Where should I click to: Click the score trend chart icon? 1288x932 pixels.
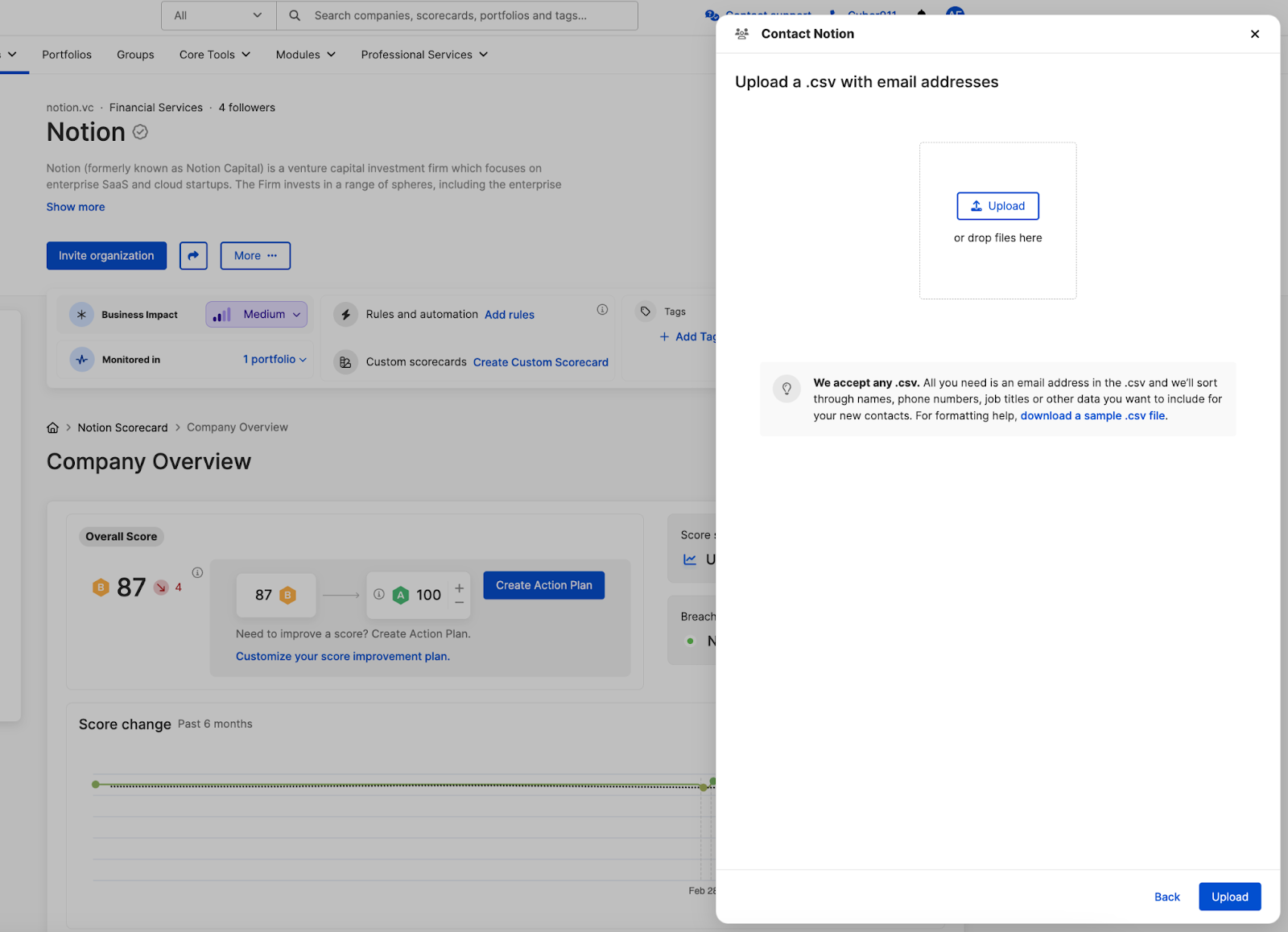click(690, 559)
